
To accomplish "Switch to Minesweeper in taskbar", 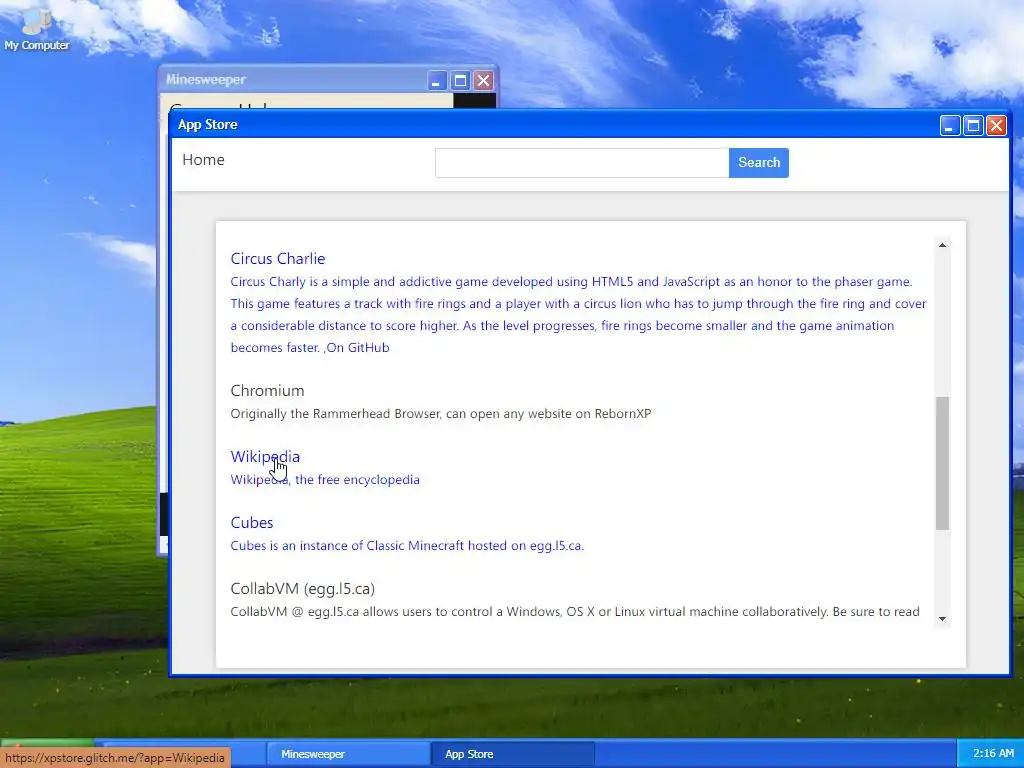I will 348,754.
